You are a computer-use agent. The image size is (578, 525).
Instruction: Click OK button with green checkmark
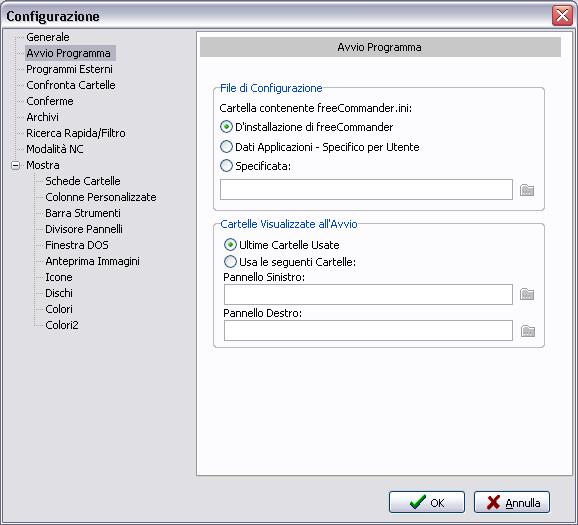tap(427, 502)
